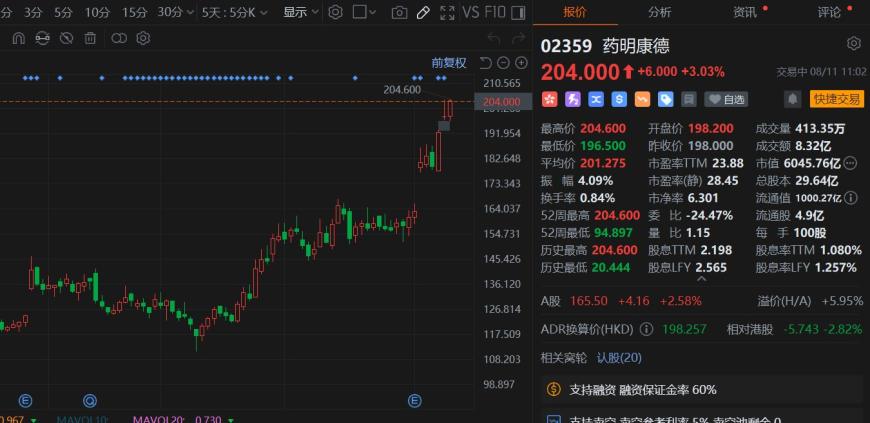Screen dimensions: 870x423
Task: Click the 前复权 price adjustment option
Action: pyautogui.click(x=449, y=63)
